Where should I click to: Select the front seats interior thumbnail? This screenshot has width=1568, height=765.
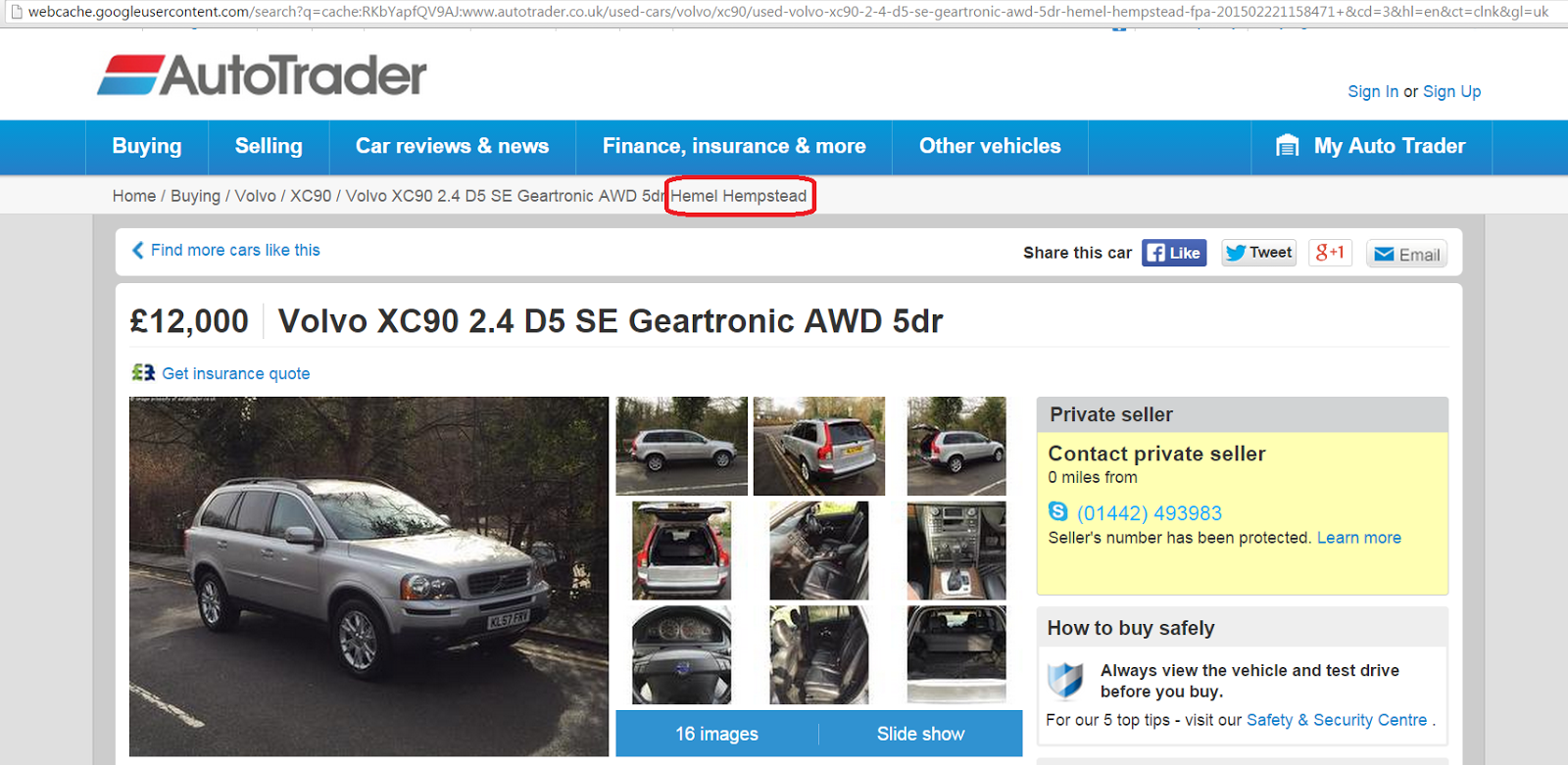click(819, 550)
